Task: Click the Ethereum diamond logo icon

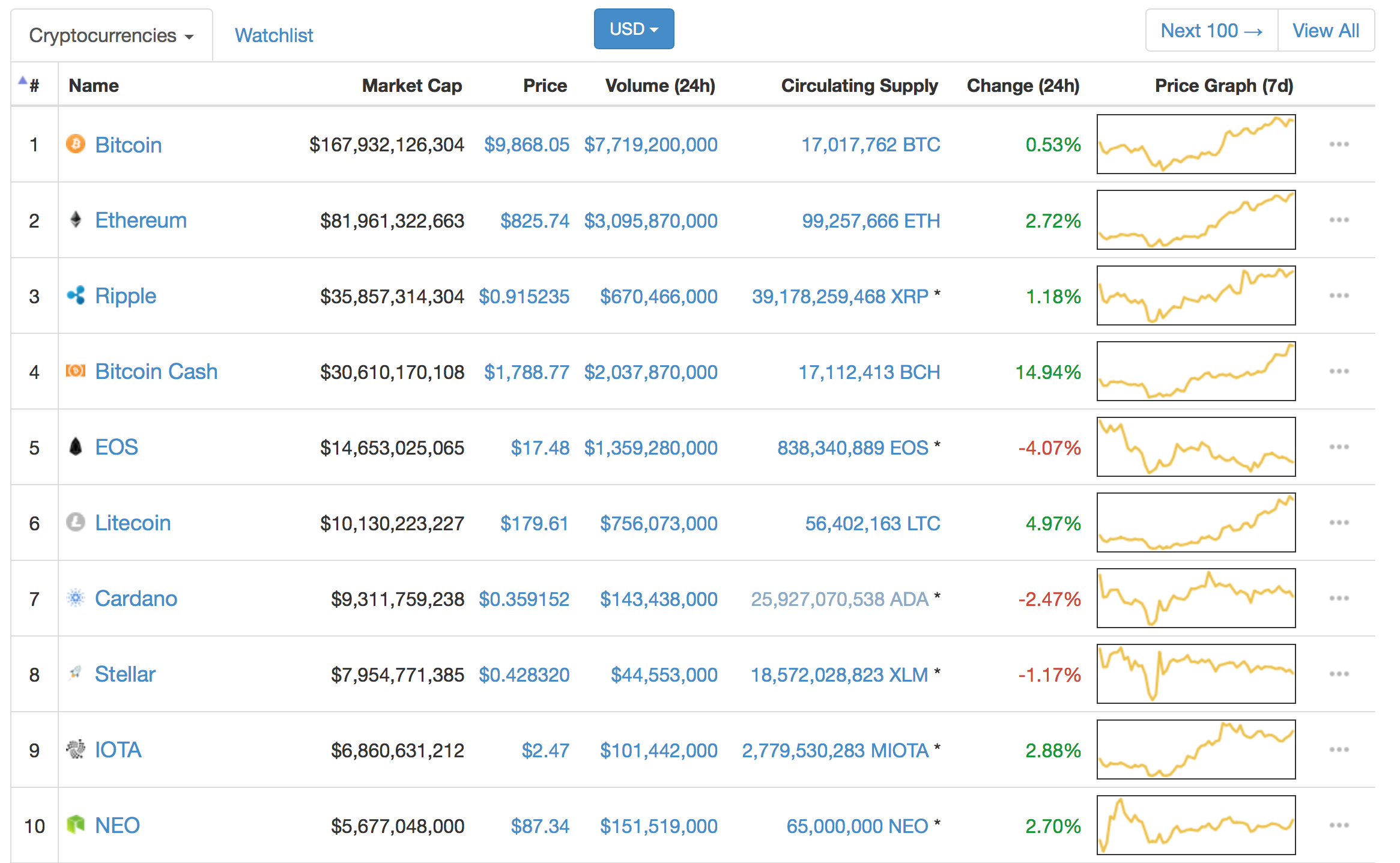Action: coord(76,220)
